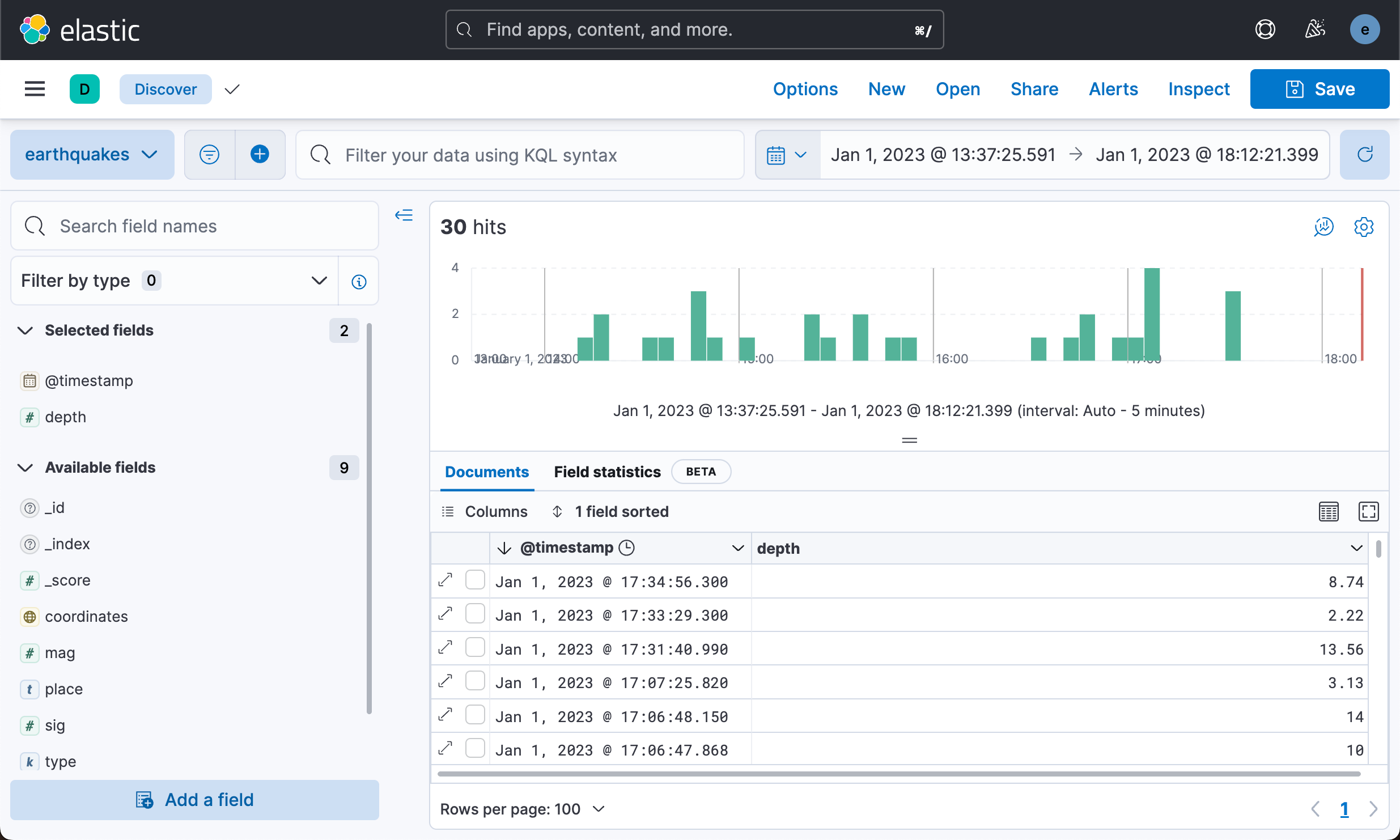
Task: Open the Options menu
Action: tap(805, 89)
